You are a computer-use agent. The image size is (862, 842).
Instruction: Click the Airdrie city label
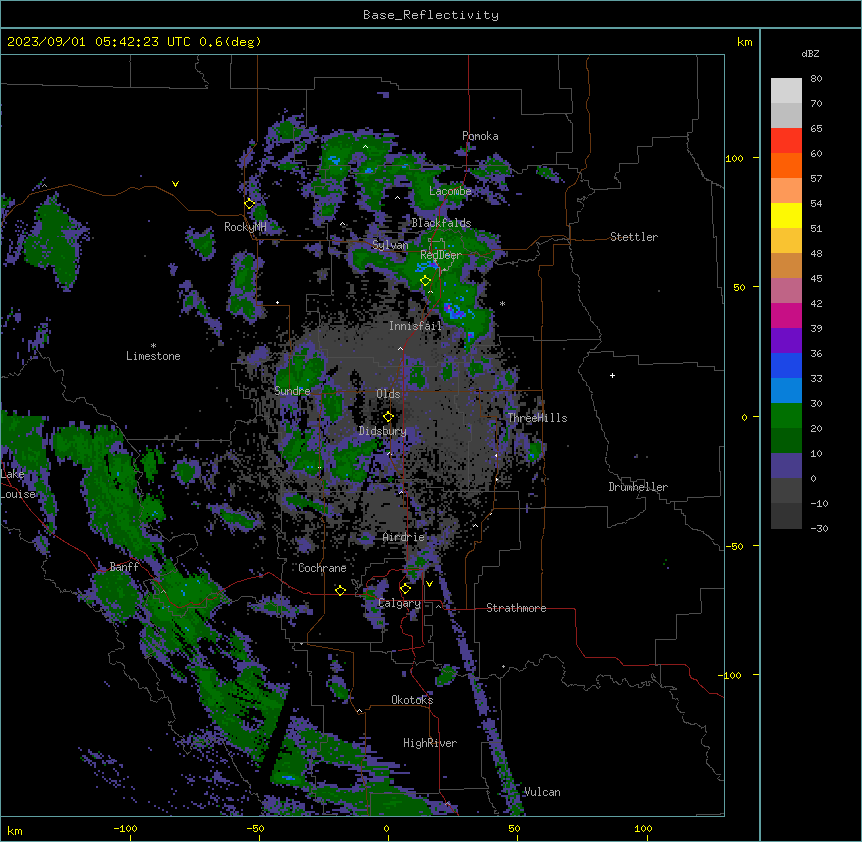(x=404, y=537)
